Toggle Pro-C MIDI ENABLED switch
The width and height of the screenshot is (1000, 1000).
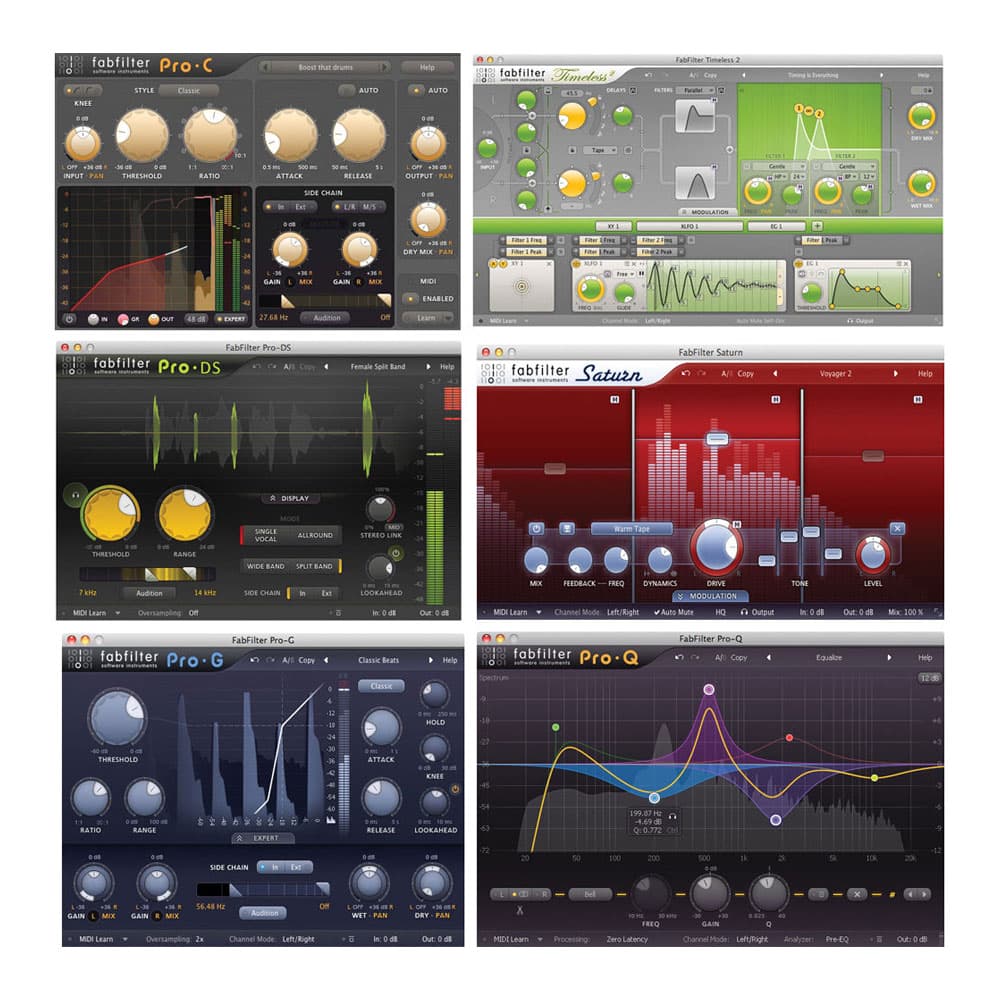coord(411,298)
